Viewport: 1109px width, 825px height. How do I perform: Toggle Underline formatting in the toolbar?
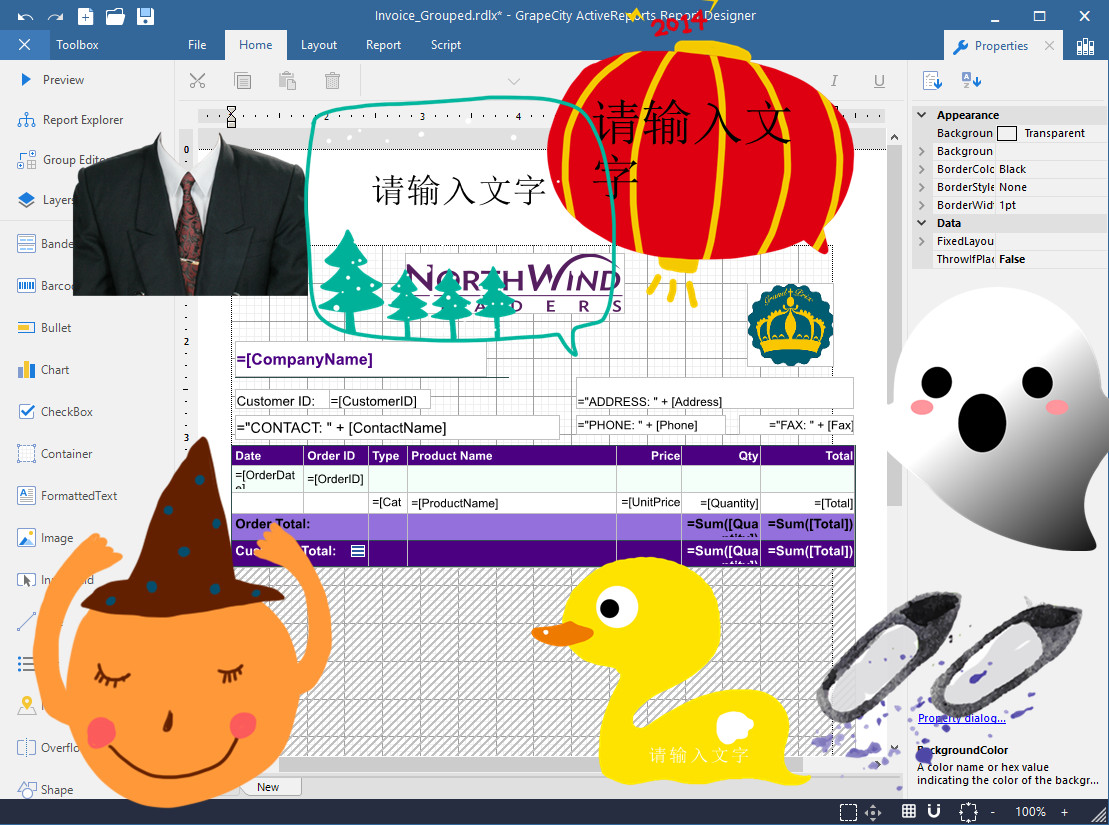tap(878, 81)
